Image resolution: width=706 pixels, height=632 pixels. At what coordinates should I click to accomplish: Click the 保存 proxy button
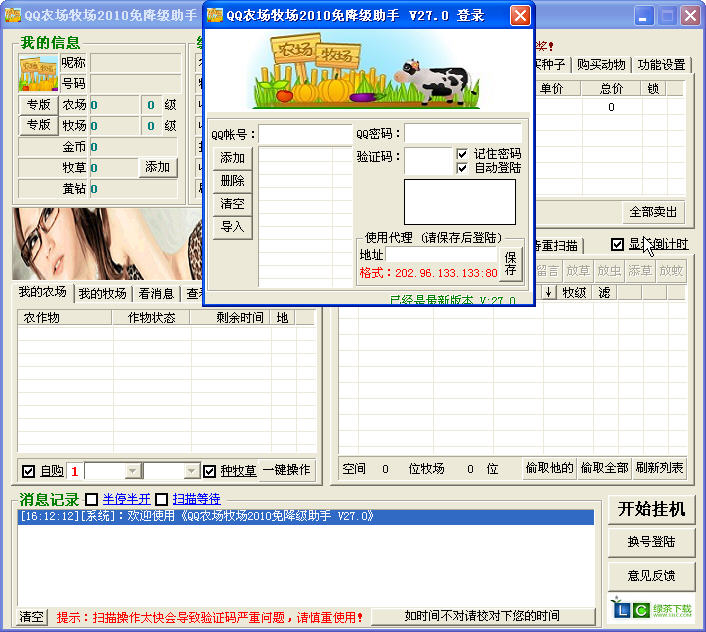(x=510, y=264)
